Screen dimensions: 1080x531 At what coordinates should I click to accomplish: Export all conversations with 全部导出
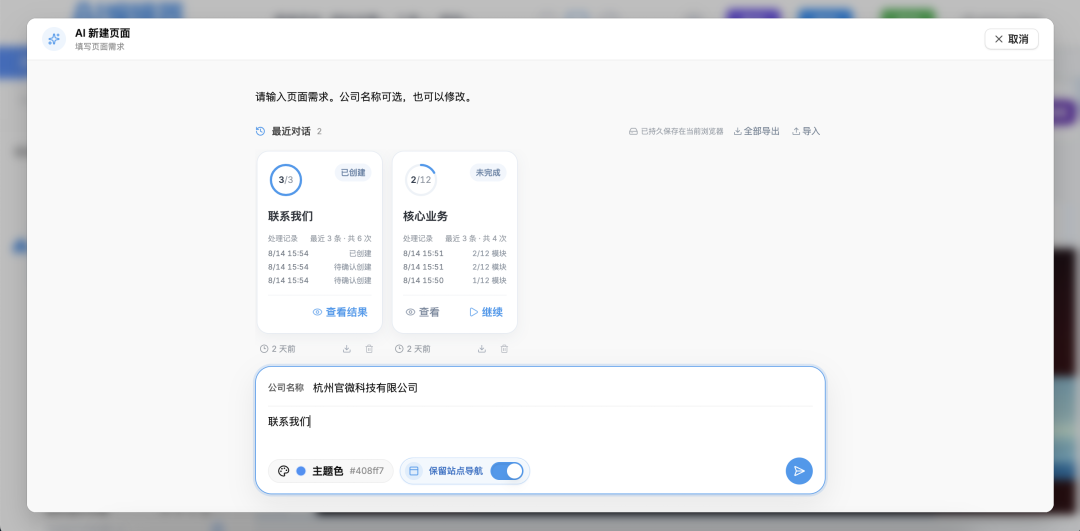[756, 131]
